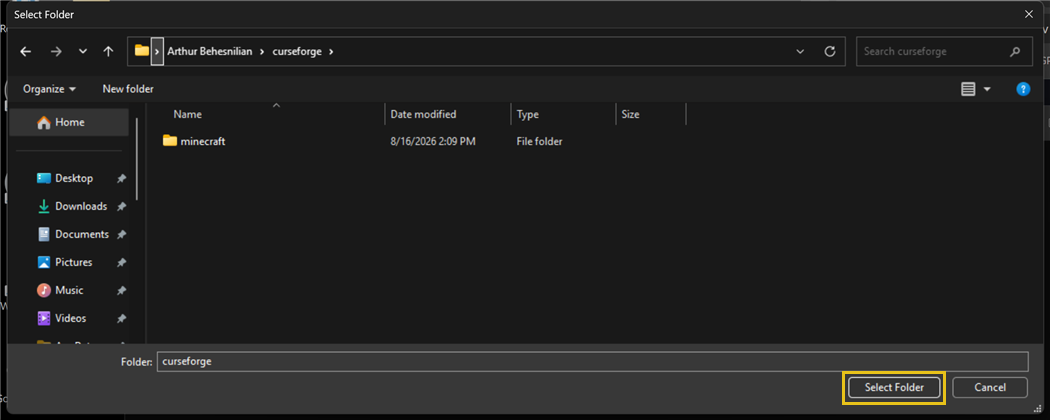
Task: Sort by Type column header
Action: tap(528, 115)
